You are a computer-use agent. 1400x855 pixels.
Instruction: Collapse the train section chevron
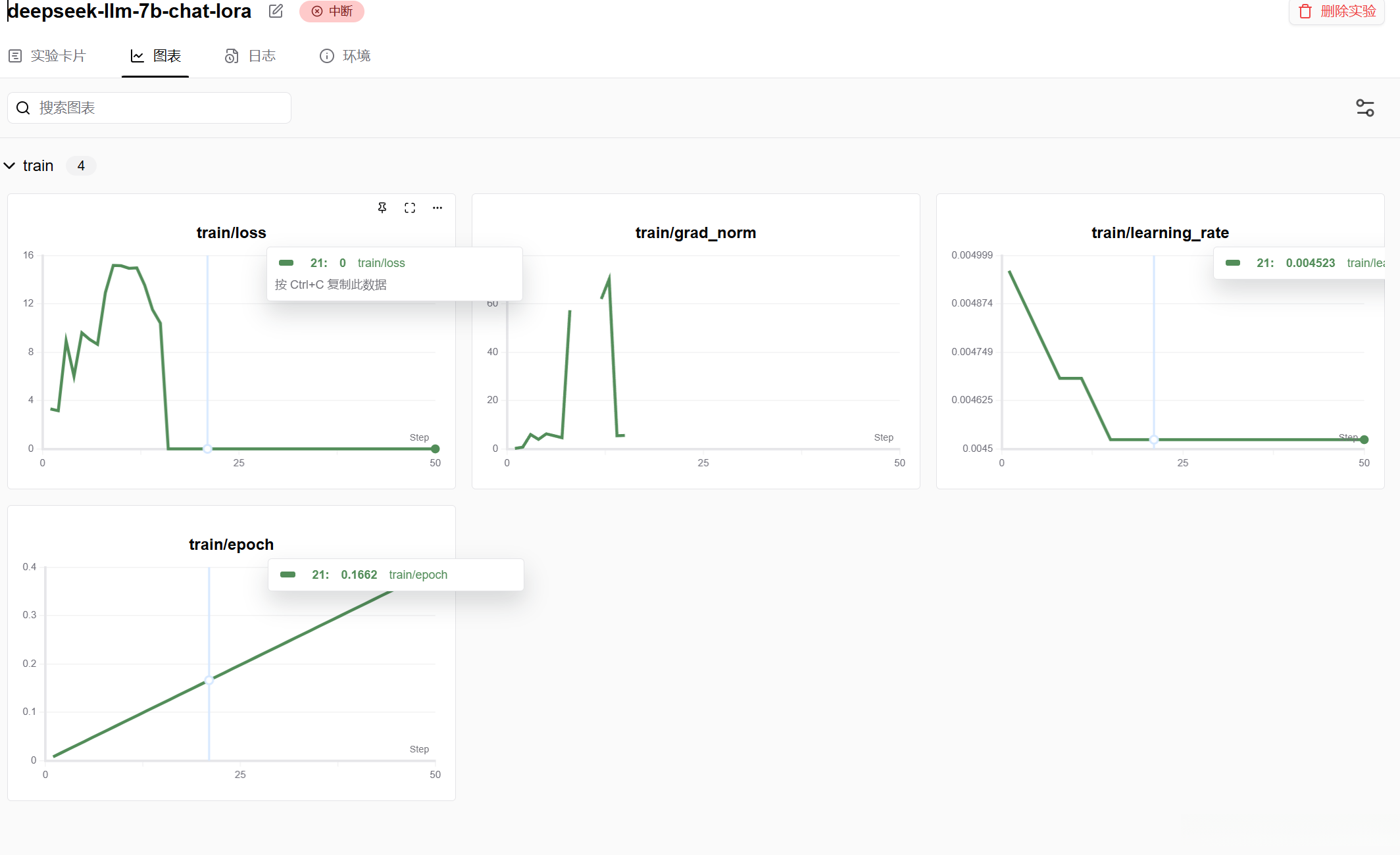tap(10, 166)
